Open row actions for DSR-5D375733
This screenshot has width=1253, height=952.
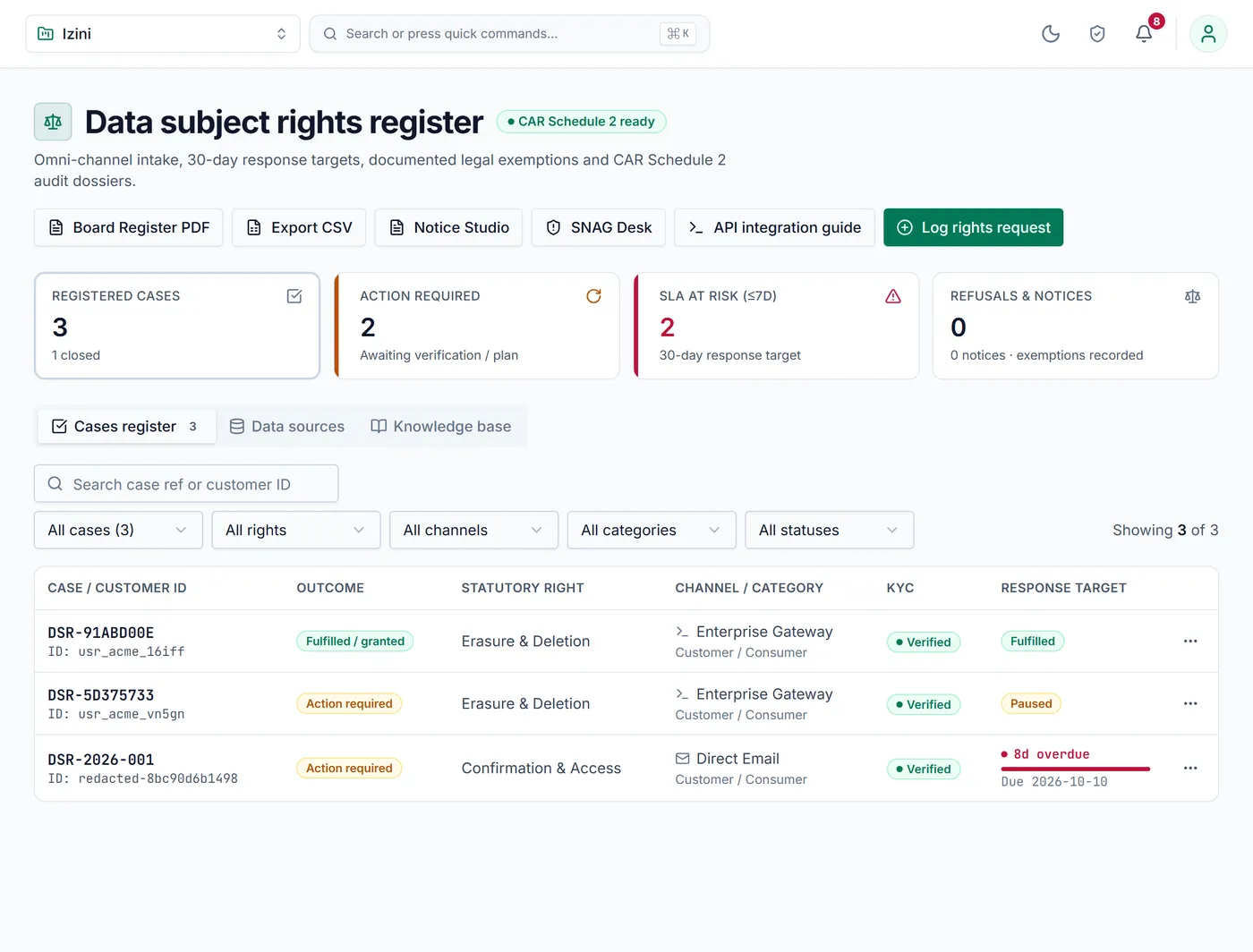click(x=1190, y=704)
